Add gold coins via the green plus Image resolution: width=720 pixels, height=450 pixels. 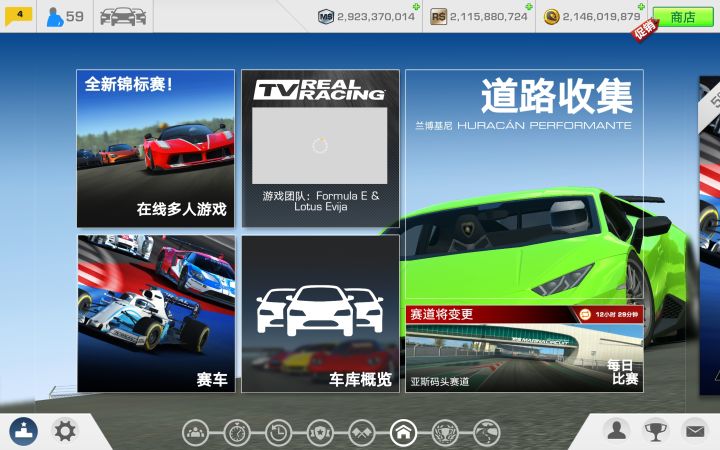point(641,6)
